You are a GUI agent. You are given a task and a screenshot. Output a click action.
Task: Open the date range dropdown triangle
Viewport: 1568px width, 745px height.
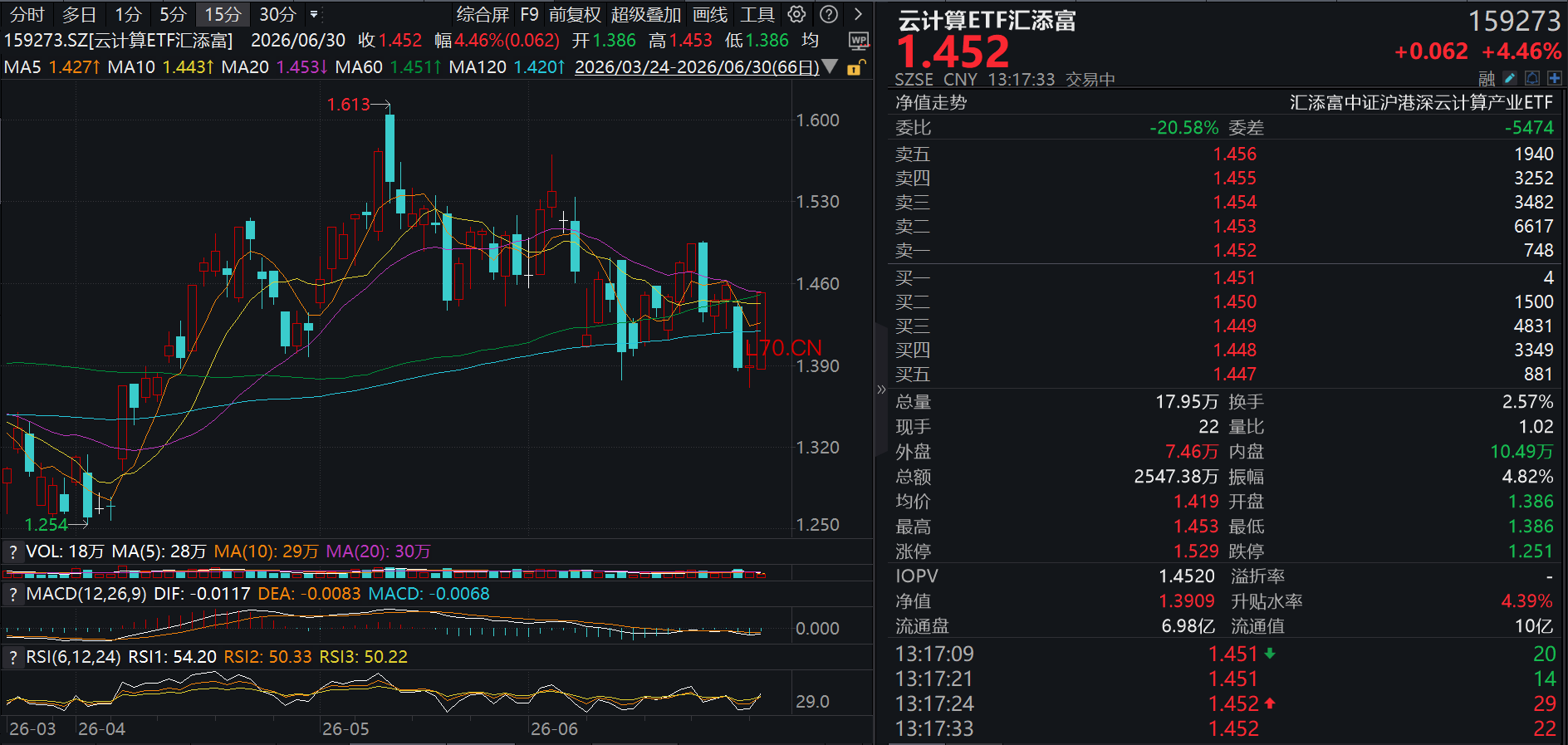(x=830, y=66)
